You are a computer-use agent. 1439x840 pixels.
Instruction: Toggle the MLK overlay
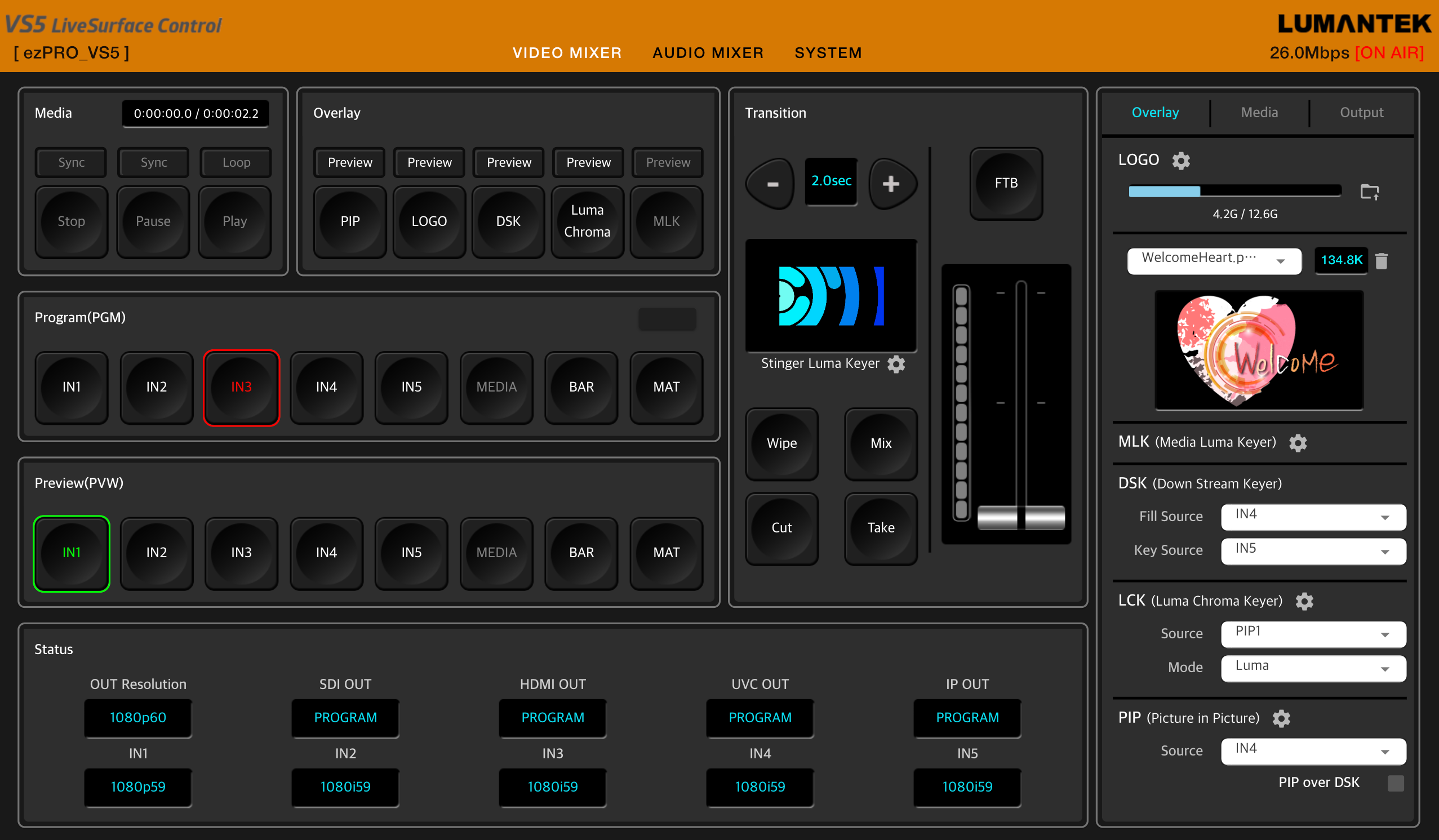pyautogui.click(x=667, y=221)
